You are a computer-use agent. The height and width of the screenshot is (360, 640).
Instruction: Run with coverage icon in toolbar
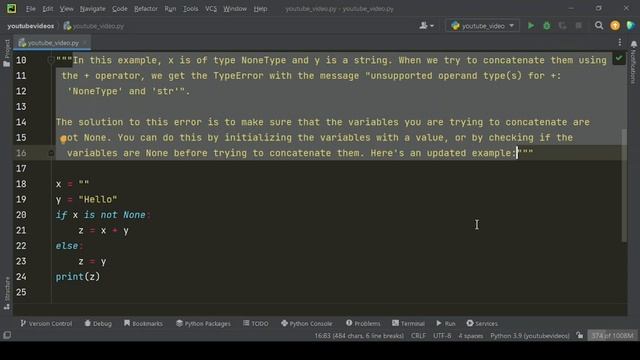pyautogui.click(x=562, y=26)
